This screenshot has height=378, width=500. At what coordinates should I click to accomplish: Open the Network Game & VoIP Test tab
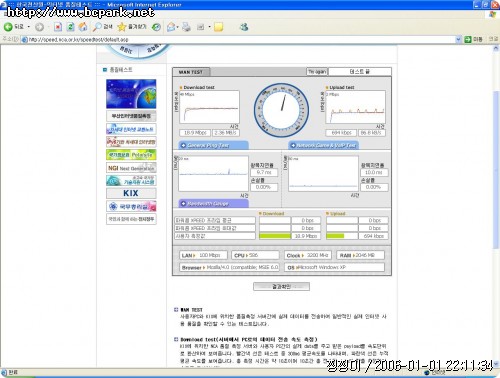(323, 146)
